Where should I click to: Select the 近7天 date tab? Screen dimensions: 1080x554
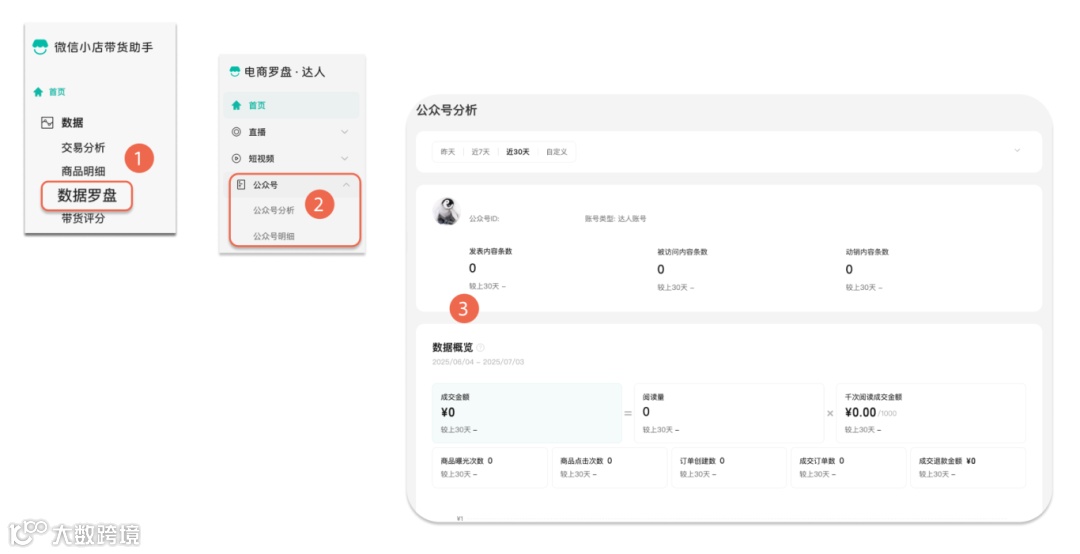tap(481, 152)
